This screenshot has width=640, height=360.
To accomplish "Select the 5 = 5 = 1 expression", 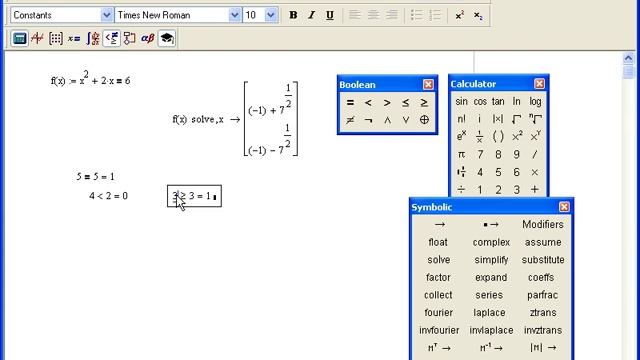I will (x=96, y=177).
